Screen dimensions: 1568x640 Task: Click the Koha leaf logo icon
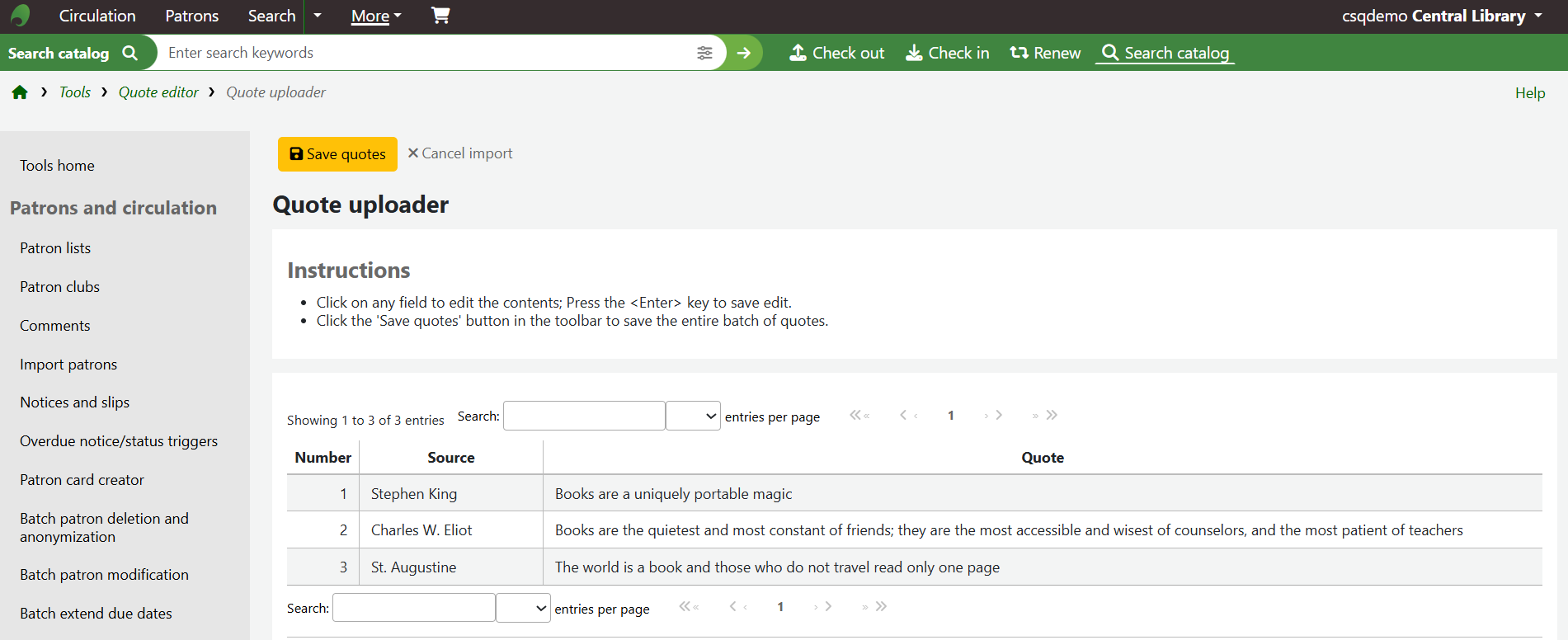[x=21, y=16]
